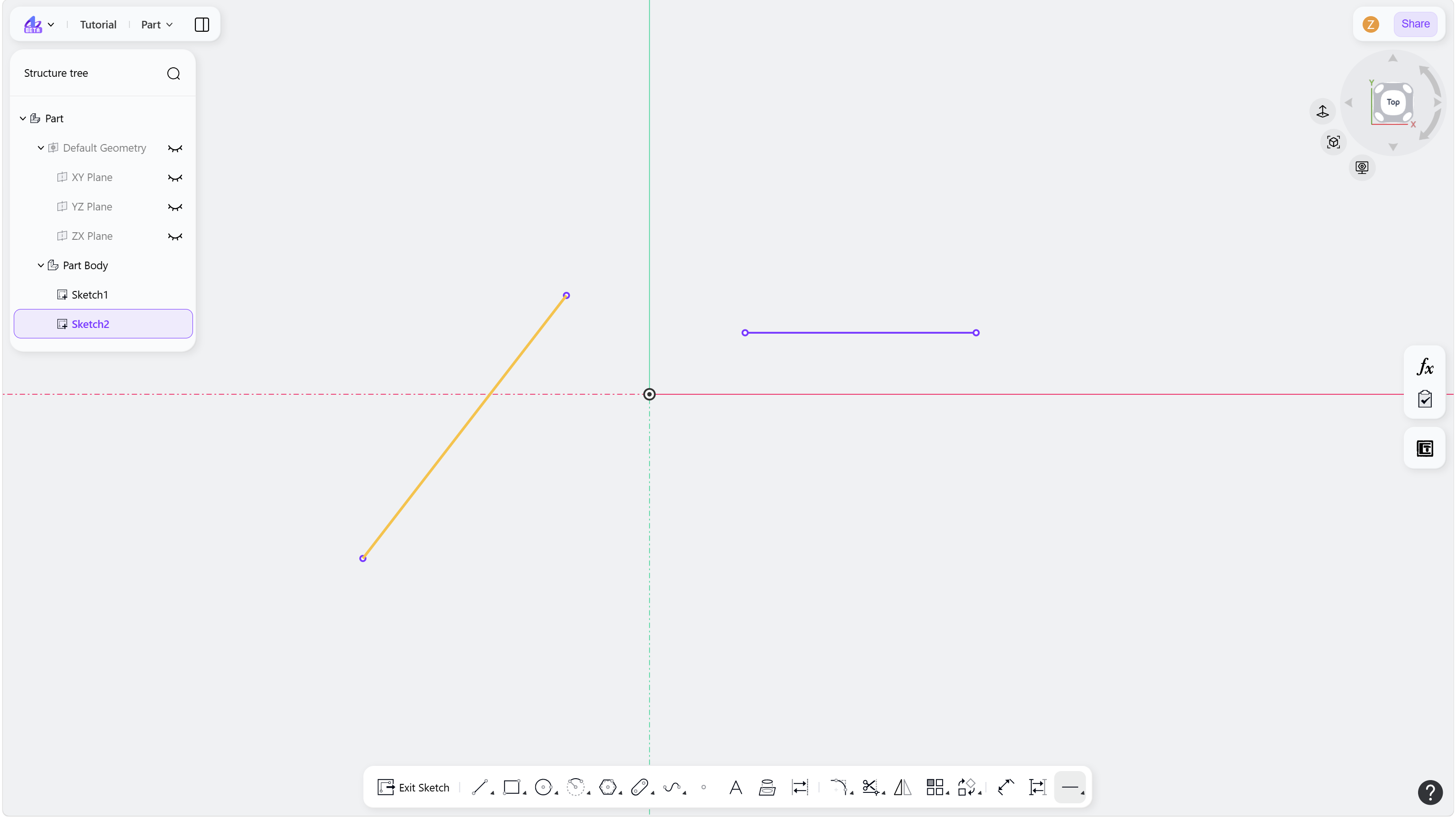Select the Transform rotate-move tool
The width and height of the screenshot is (1456, 818).
pos(967,787)
